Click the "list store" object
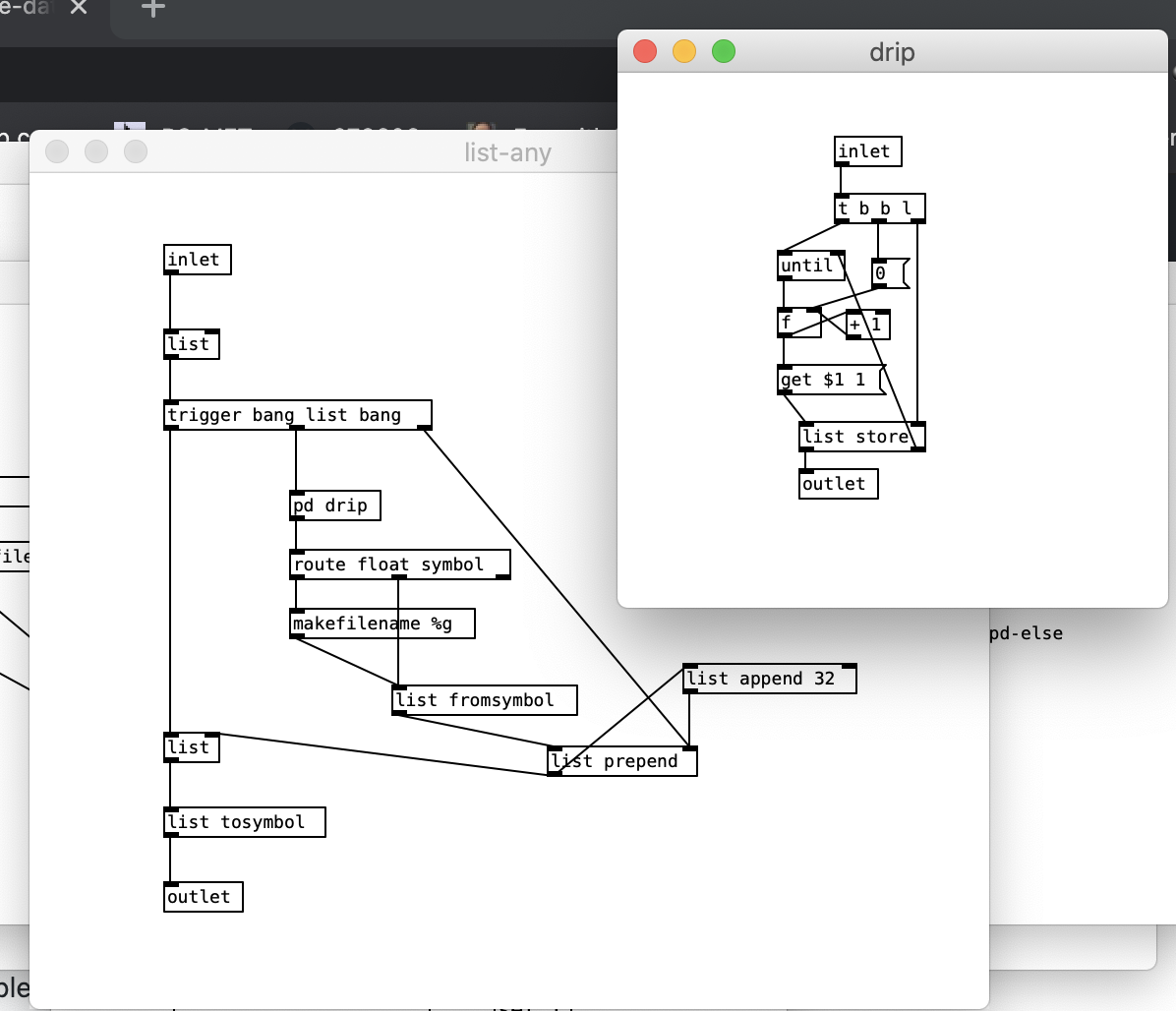Screen dimensions: 1176x1011 click(x=859, y=436)
